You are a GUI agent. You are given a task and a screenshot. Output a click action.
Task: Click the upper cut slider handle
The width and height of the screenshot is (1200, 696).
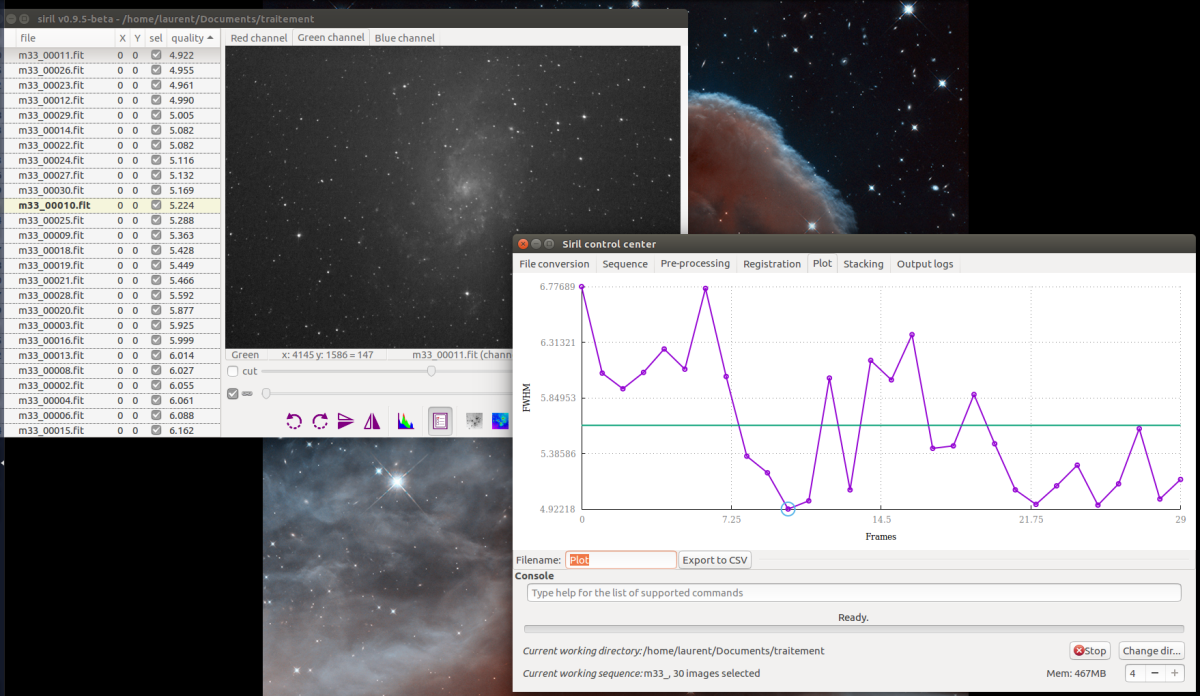tap(431, 371)
